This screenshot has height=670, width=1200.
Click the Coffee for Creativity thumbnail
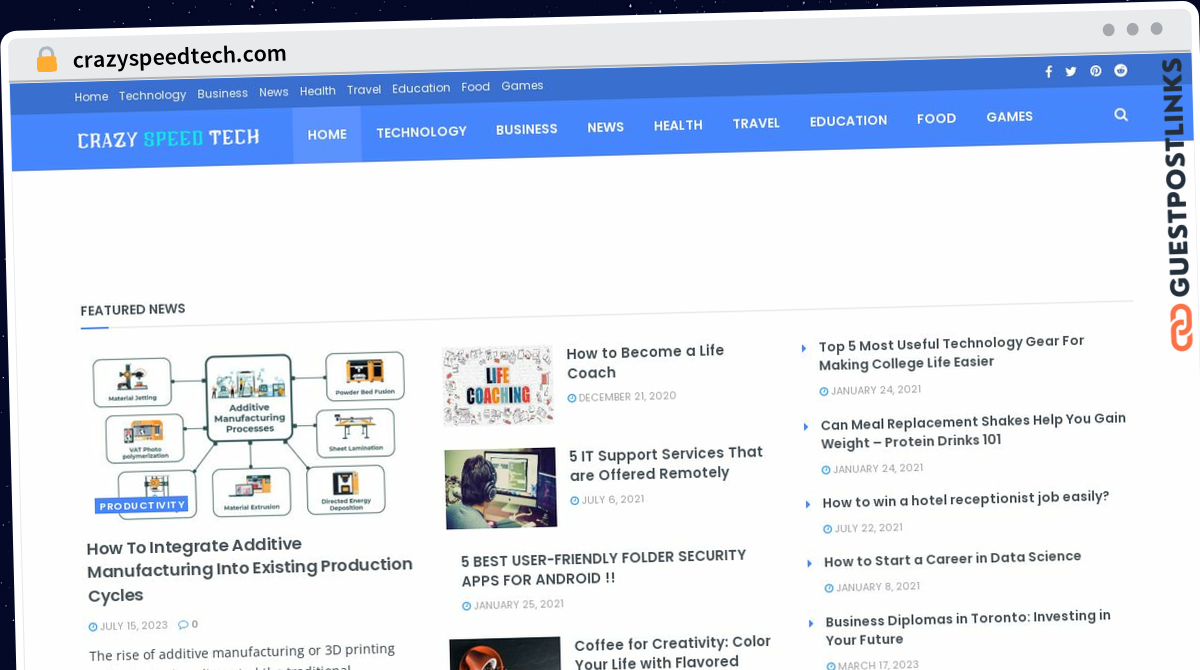click(505, 653)
